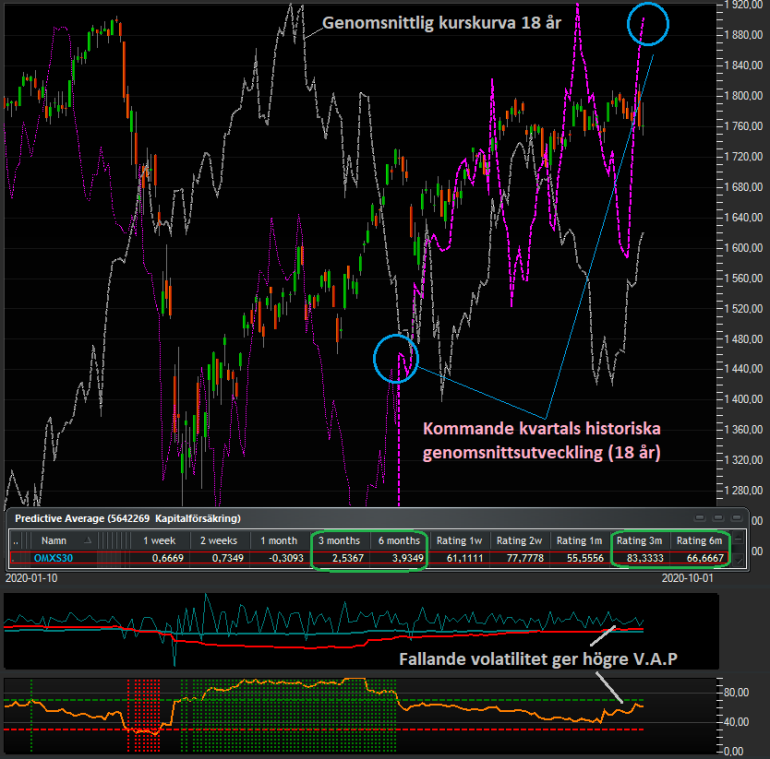
Task: Sort by Rating 1w column header
Action: pos(462,540)
